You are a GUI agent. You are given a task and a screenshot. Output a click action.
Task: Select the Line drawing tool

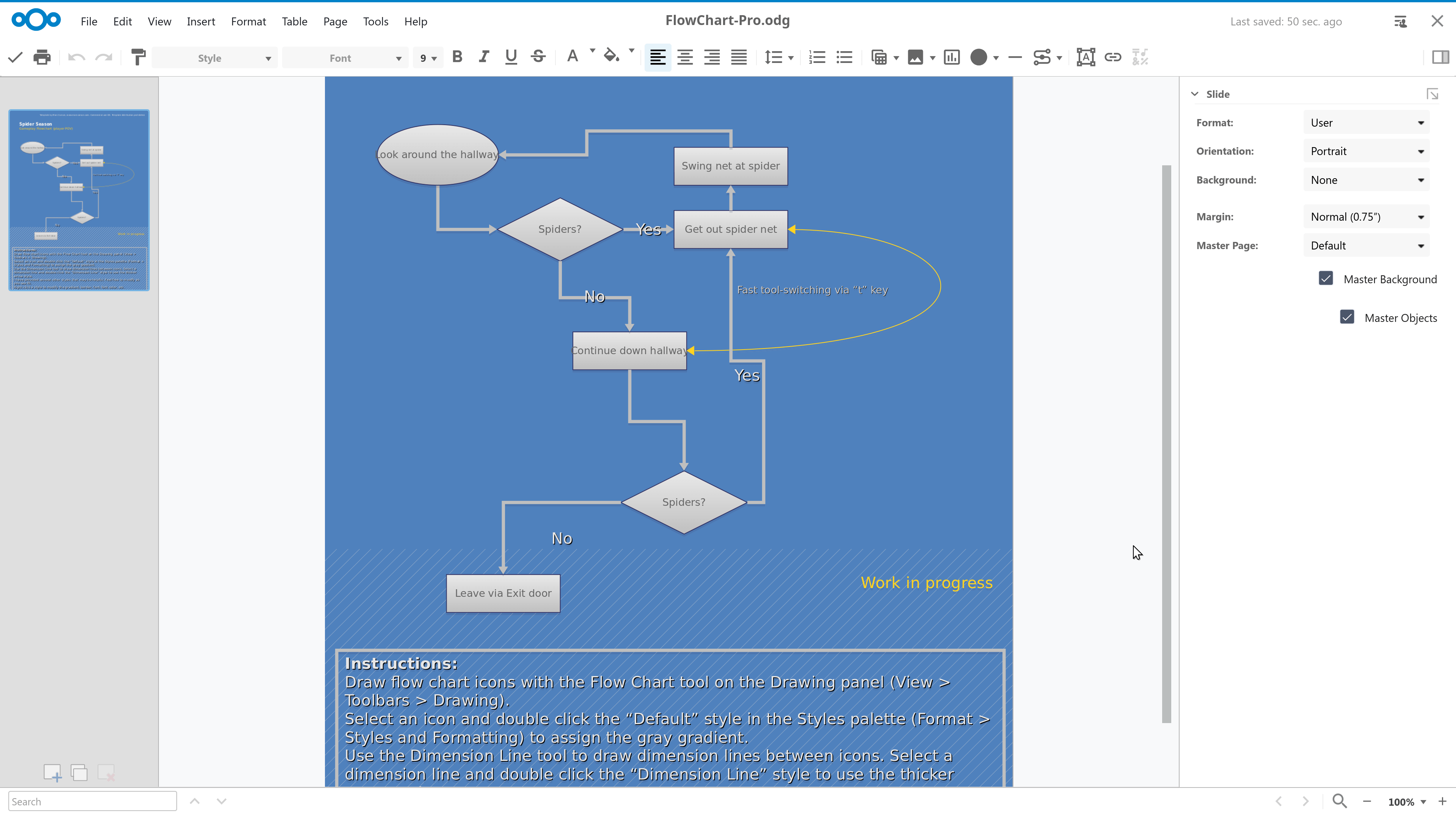pos(1015,57)
